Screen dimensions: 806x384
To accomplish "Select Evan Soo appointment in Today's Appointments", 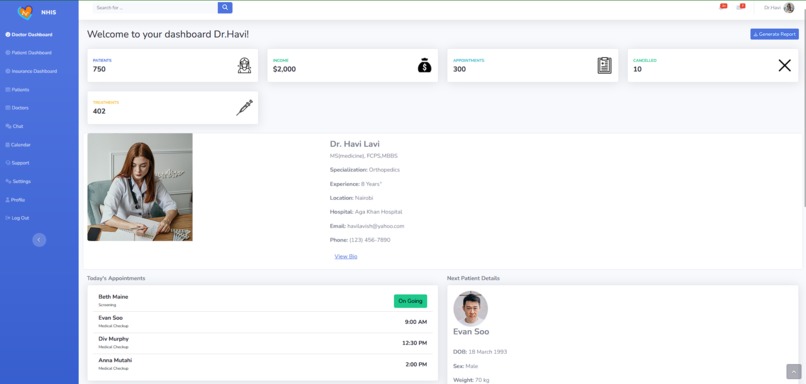I will pyautogui.click(x=262, y=322).
